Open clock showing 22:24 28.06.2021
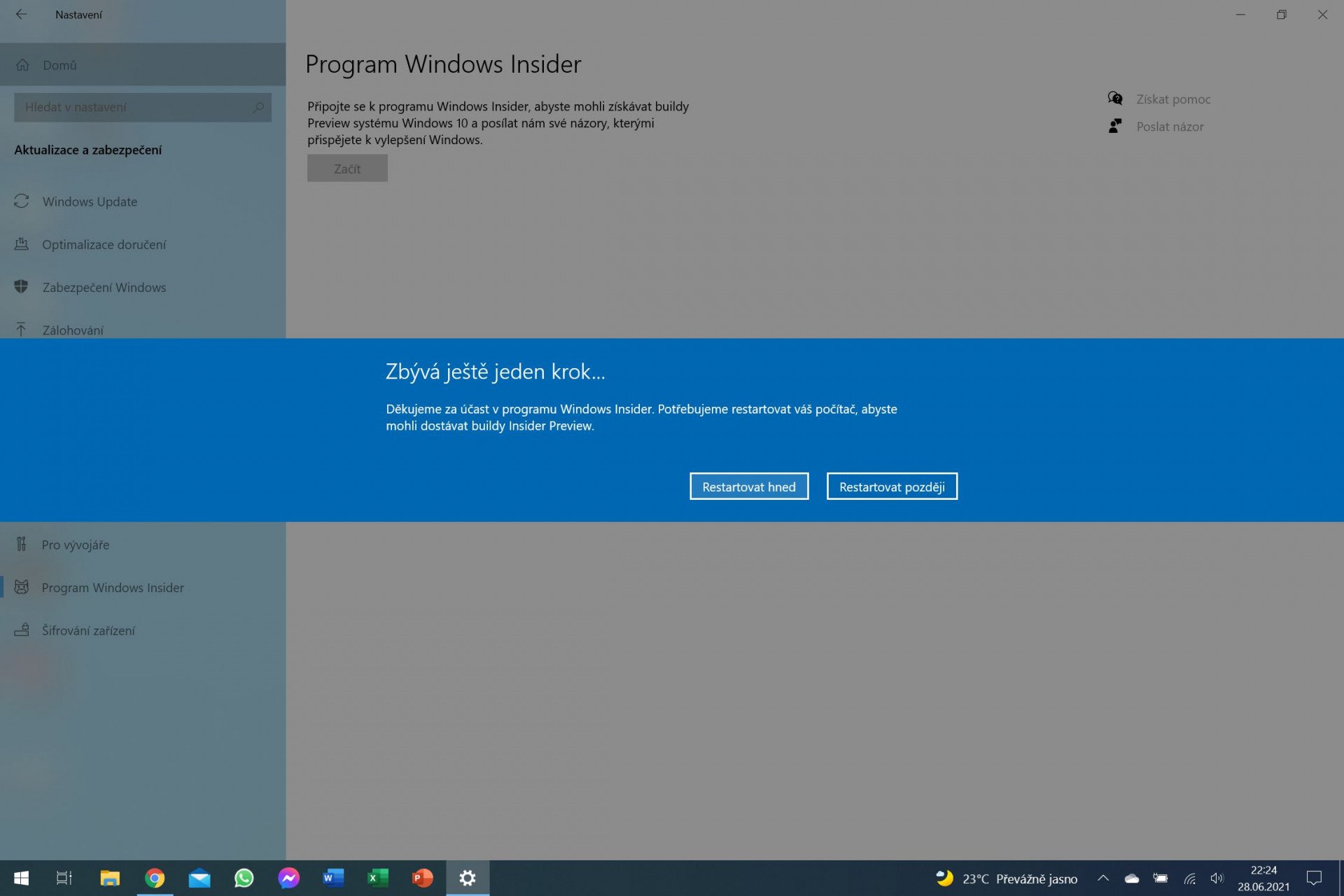Screen dimensions: 1344x896 pyautogui.click(x=1263, y=878)
